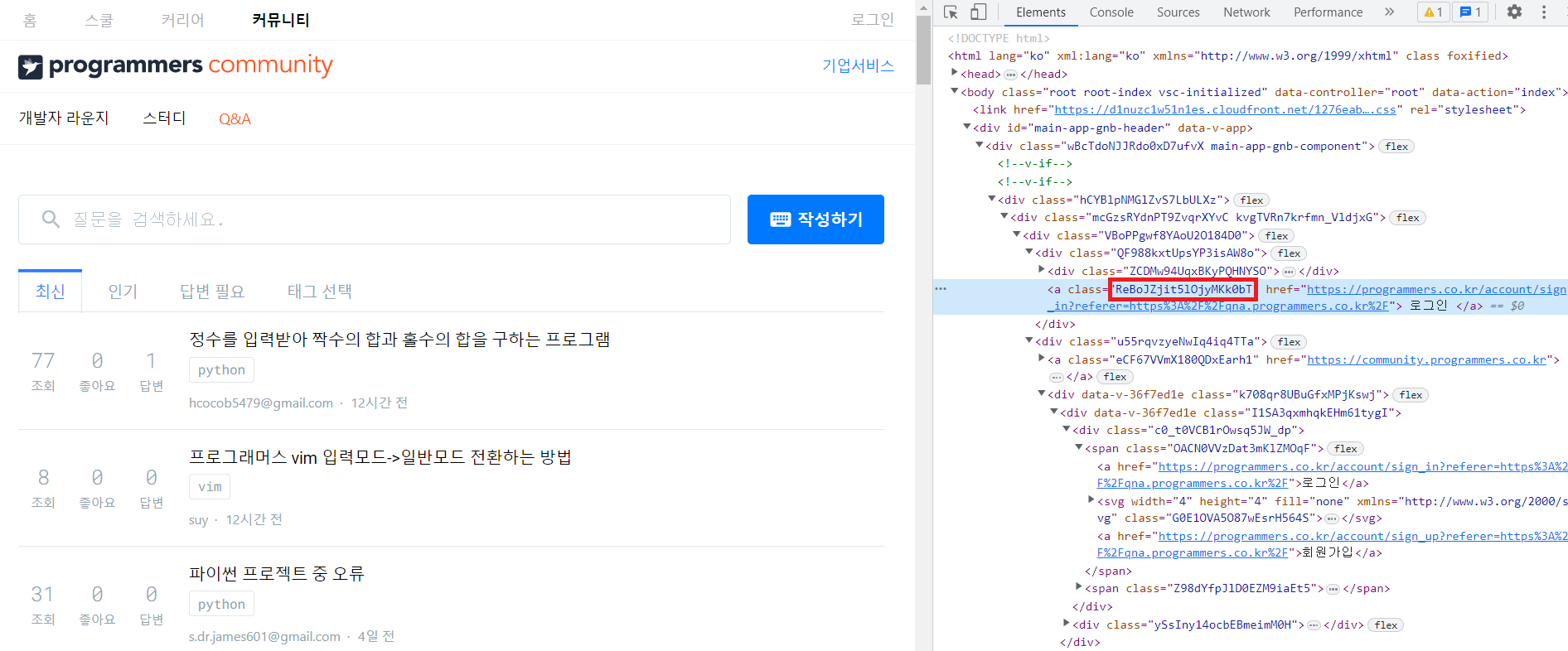
Task: Expand the eCF67VVmX180QDxEarh1 anchor node
Action: tap(1042, 359)
